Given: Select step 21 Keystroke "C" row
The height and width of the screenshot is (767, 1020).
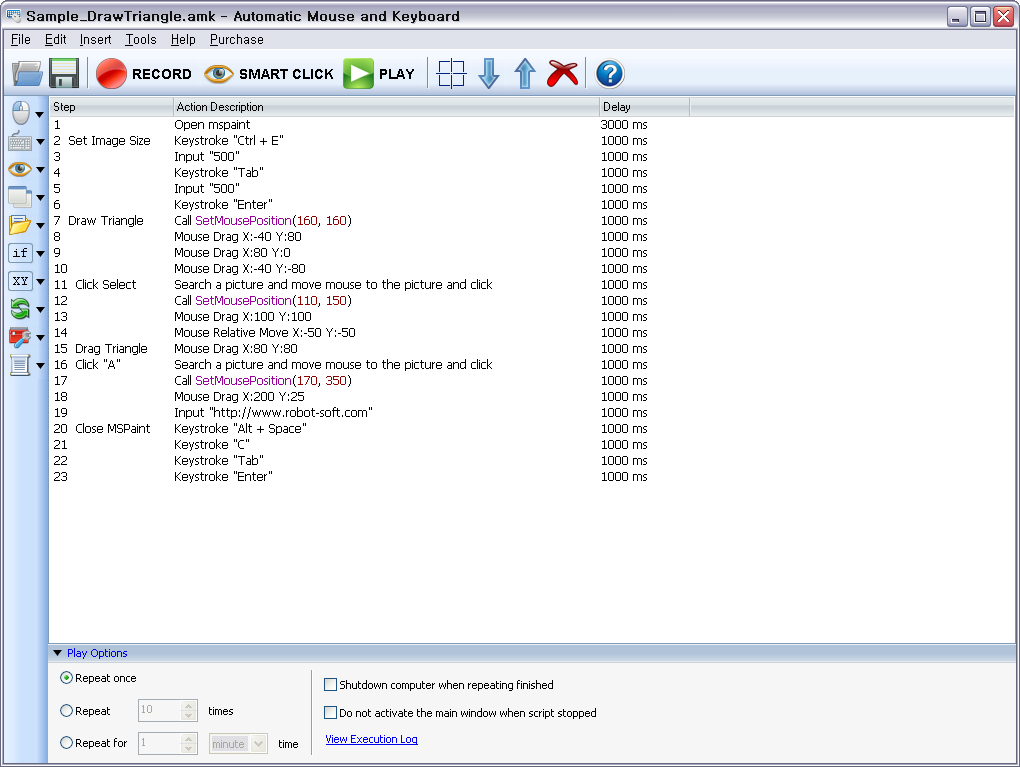Looking at the screenshot, I should coord(531,445).
